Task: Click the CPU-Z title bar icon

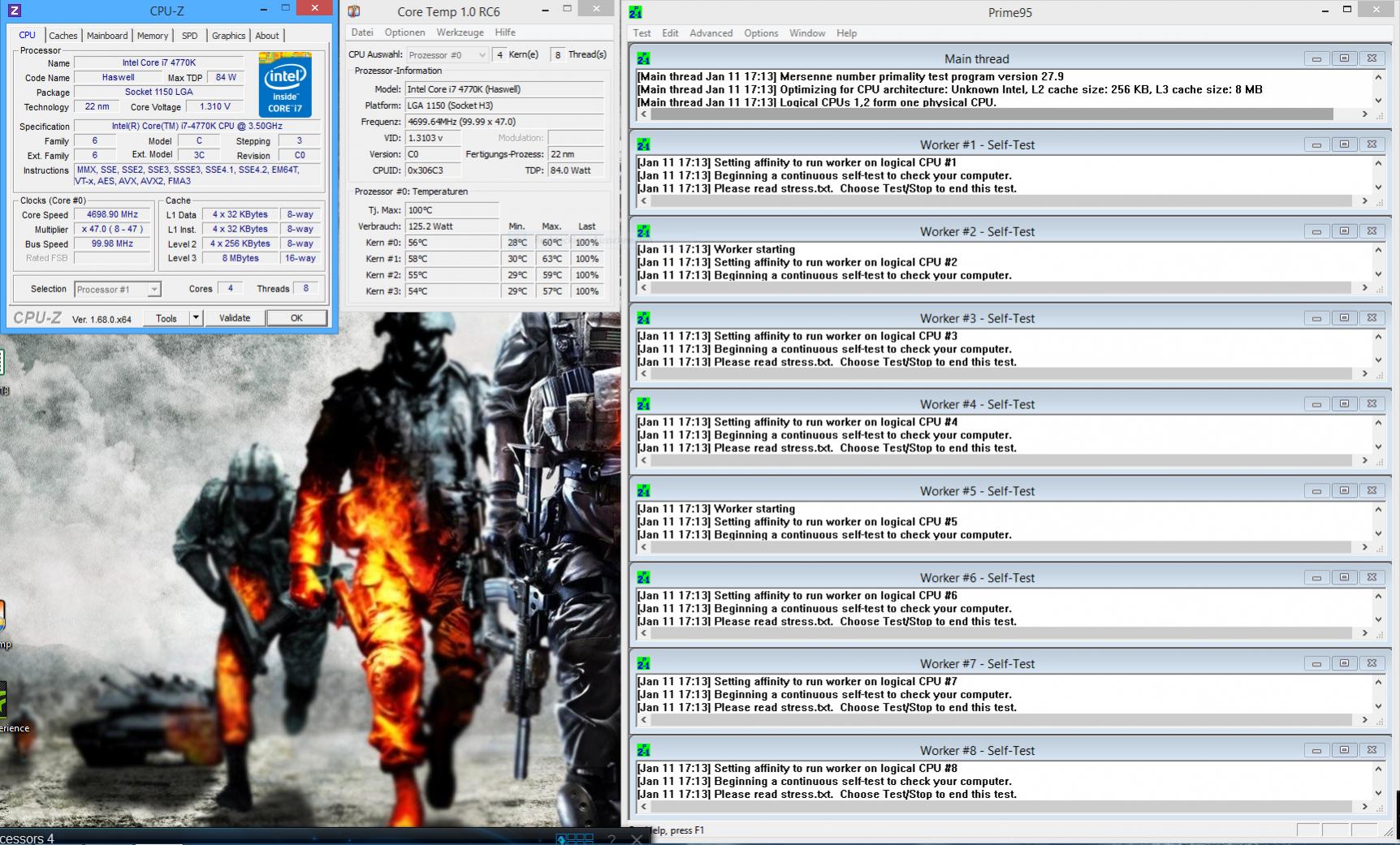Action: (14, 11)
